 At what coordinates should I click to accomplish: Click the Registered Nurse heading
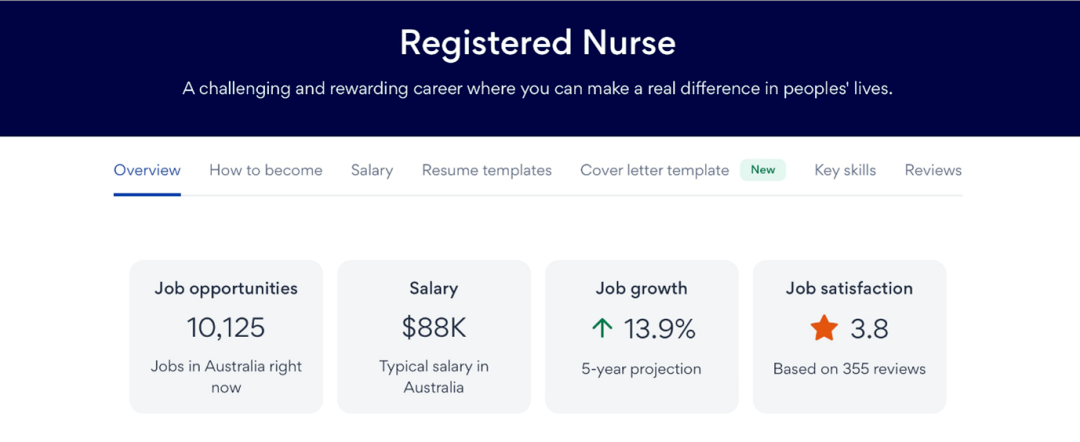click(538, 43)
